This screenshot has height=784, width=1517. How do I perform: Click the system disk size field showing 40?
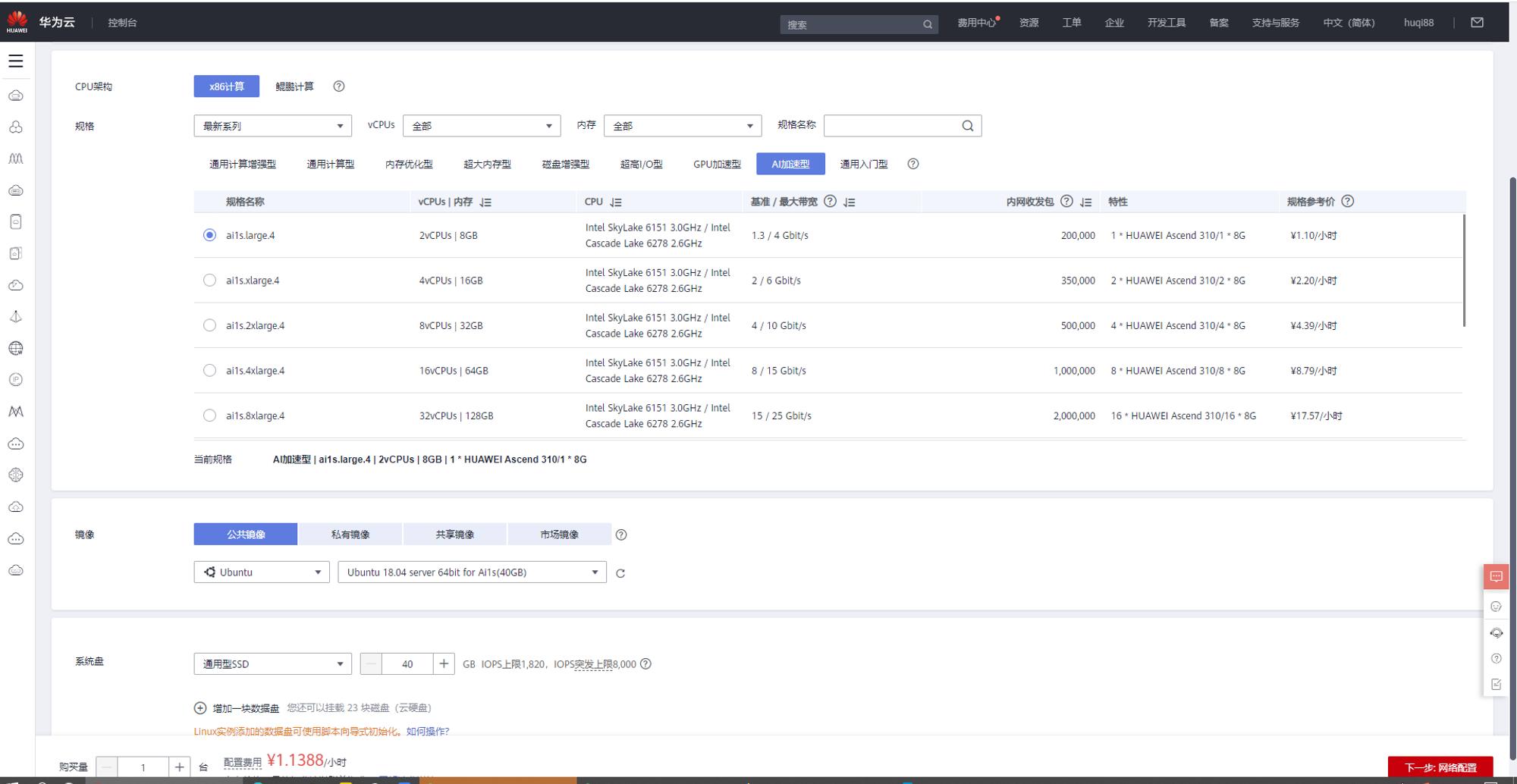click(x=407, y=664)
